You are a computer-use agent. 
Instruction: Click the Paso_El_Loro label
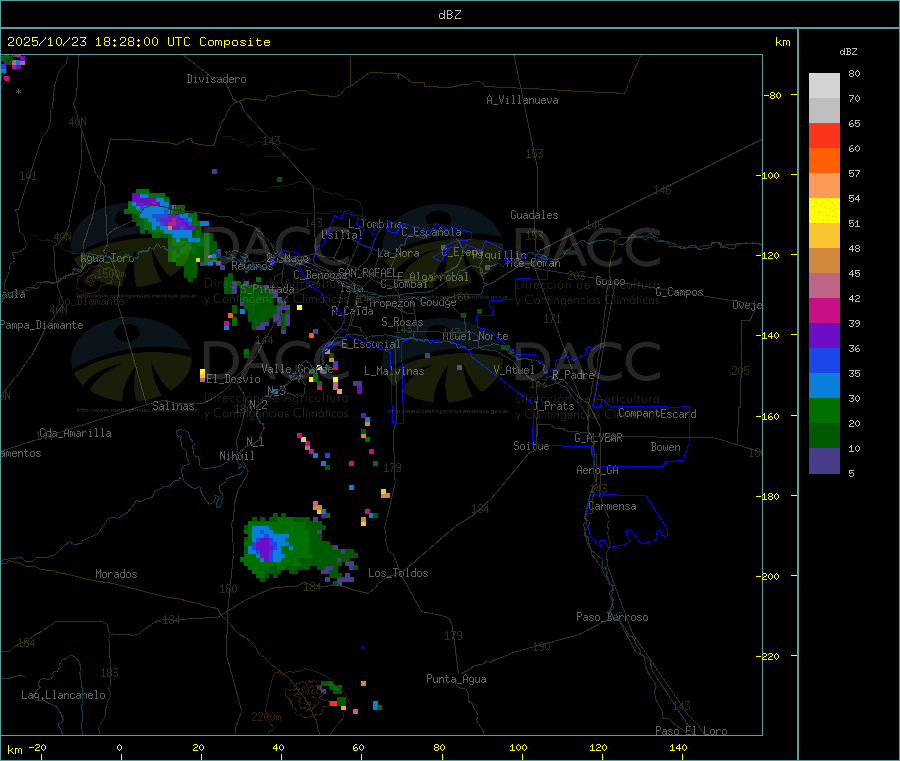coord(692,730)
